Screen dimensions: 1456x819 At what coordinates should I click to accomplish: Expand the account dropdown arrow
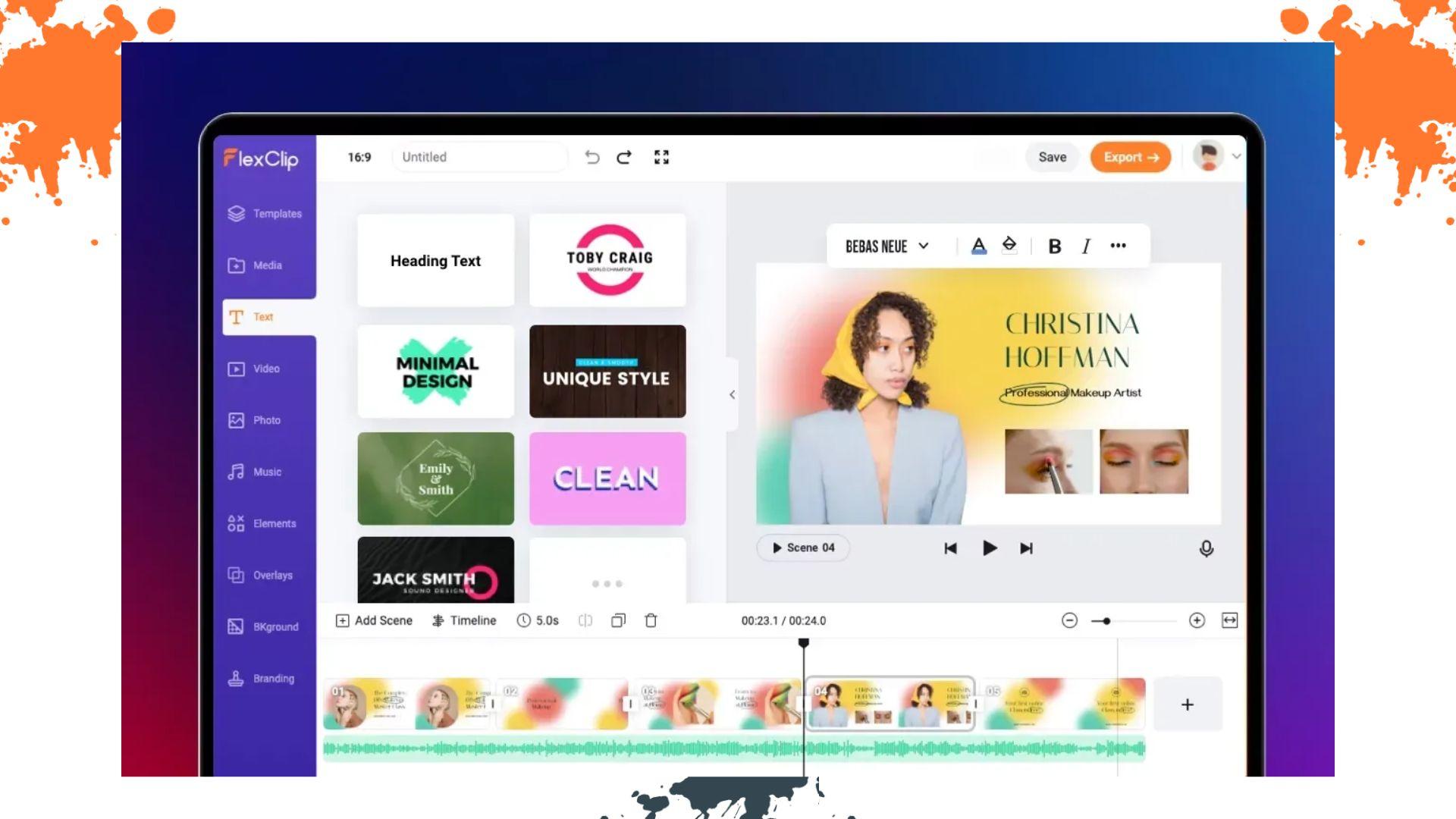(x=1236, y=156)
